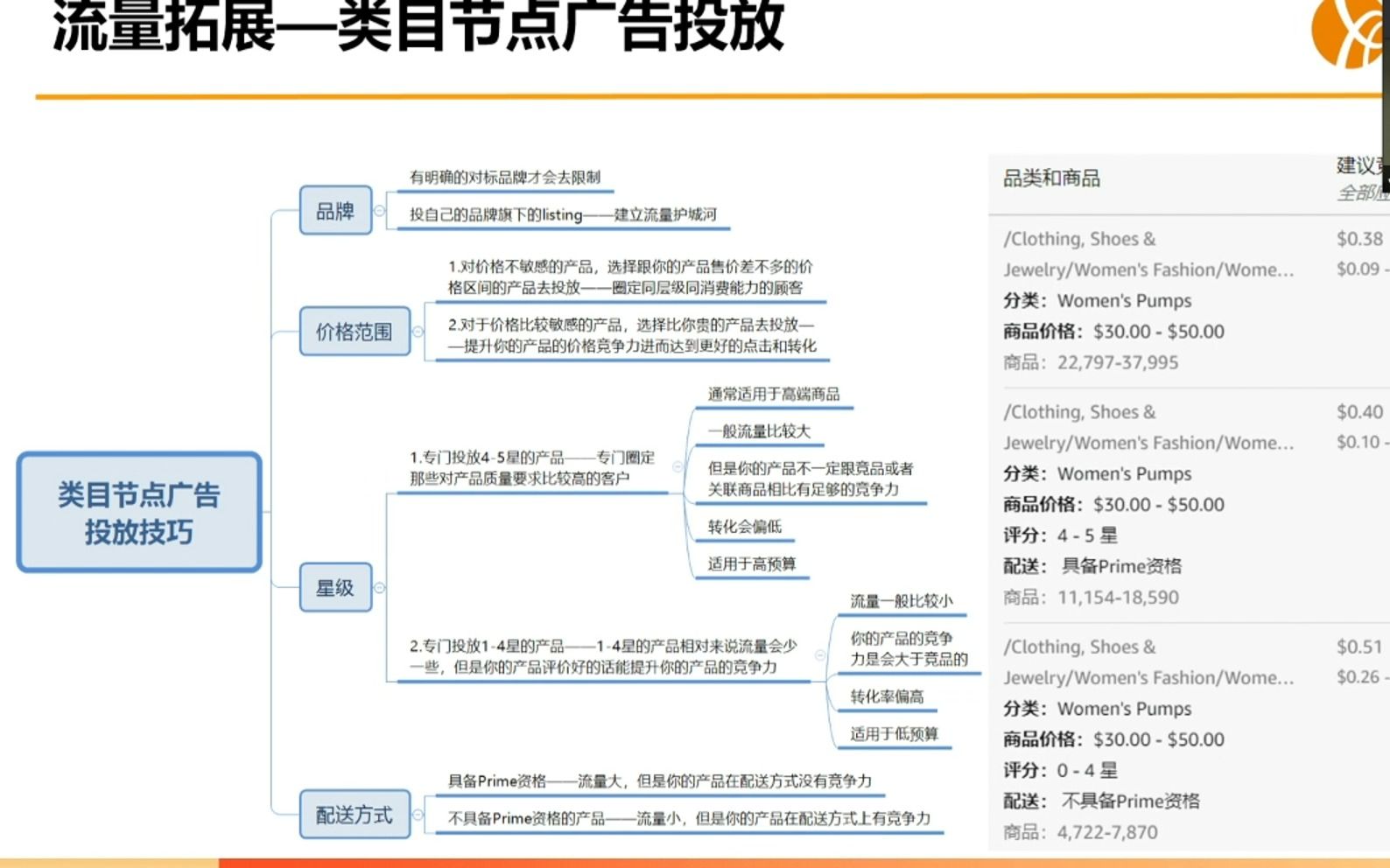Screen dimensions: 1390x868
Task: Click the node 1.专门投放4-5星的产品
Action: tap(532, 468)
